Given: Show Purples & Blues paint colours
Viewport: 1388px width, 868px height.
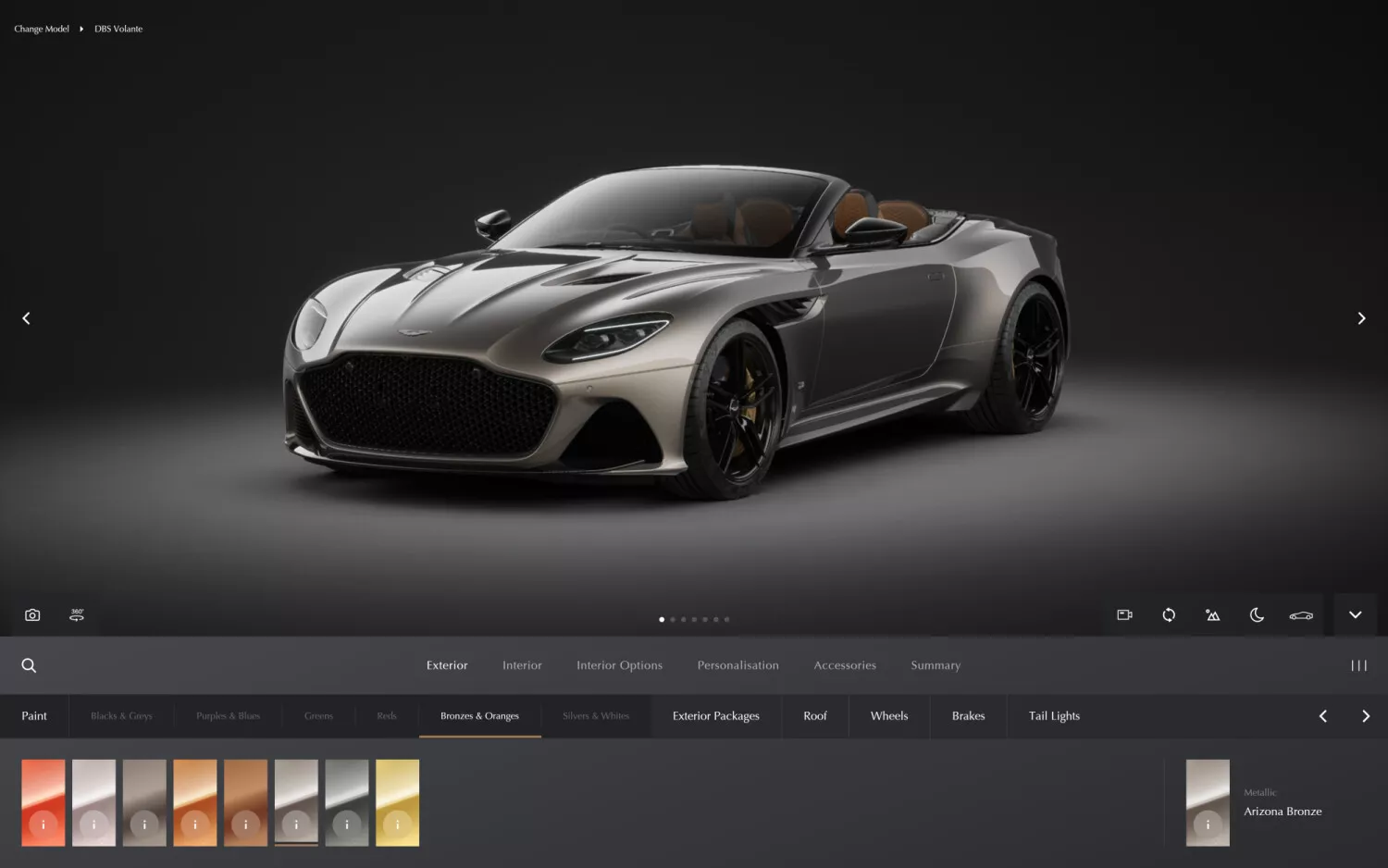Looking at the screenshot, I should (x=228, y=716).
